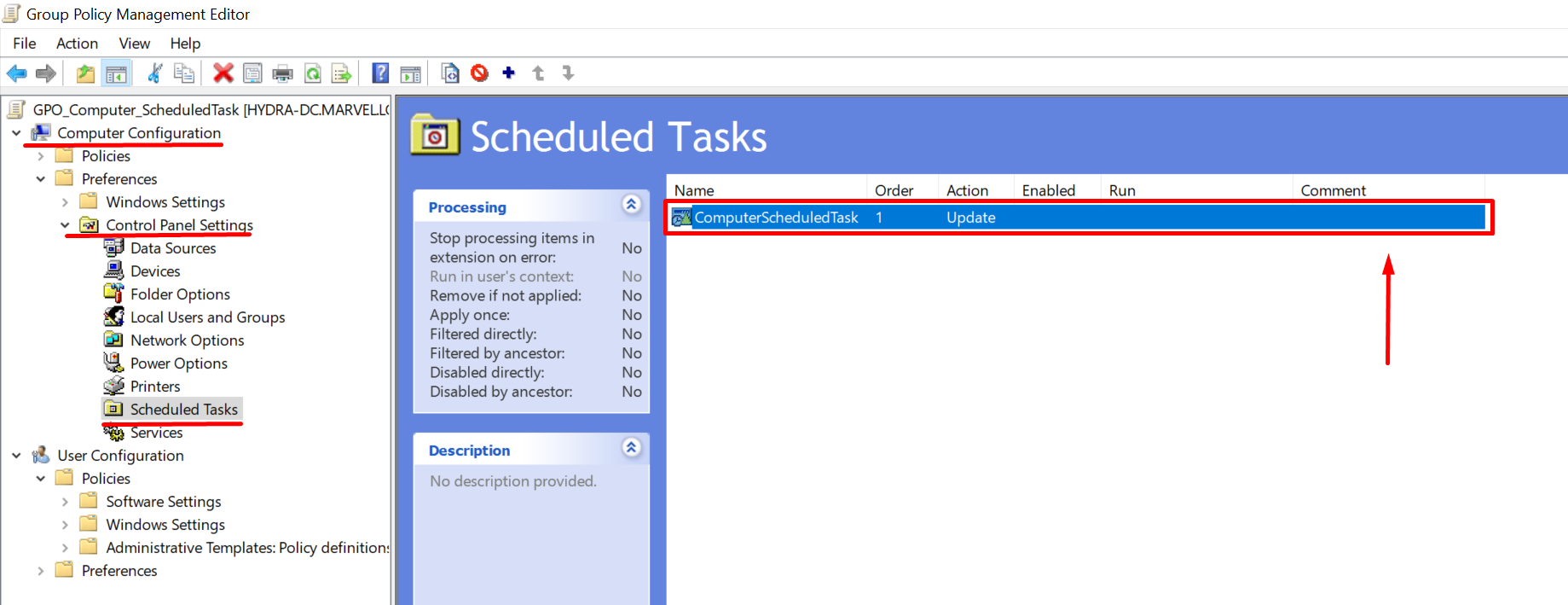The height and width of the screenshot is (605, 1568).
Task: Click the Export List toolbar icon
Action: click(341, 74)
